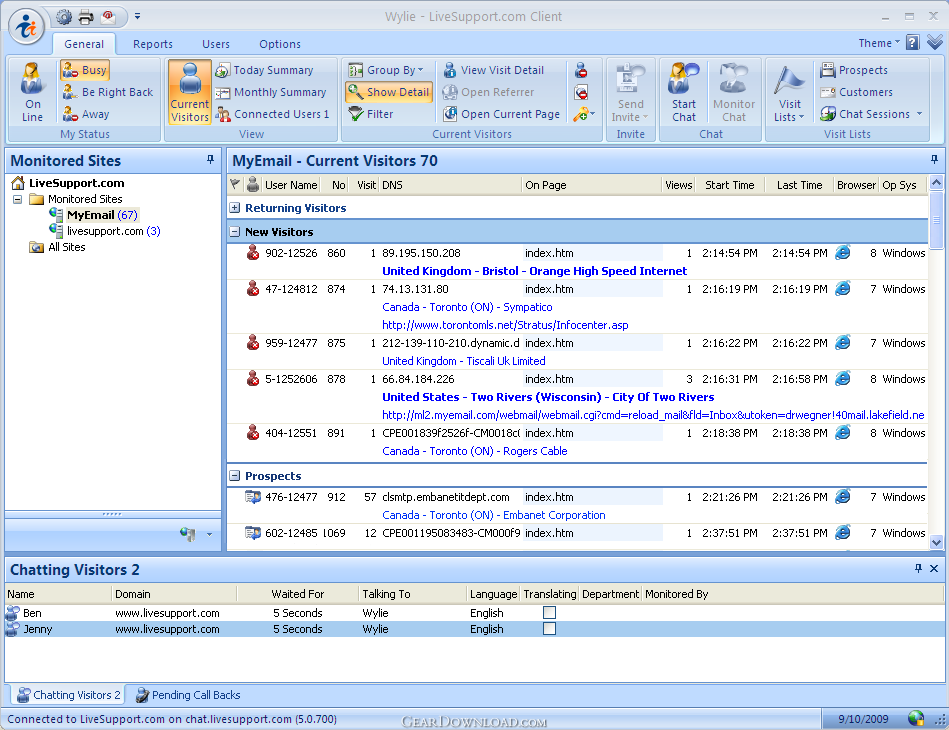Set status to Be Right Back
This screenshot has width=949, height=730.
108,92
